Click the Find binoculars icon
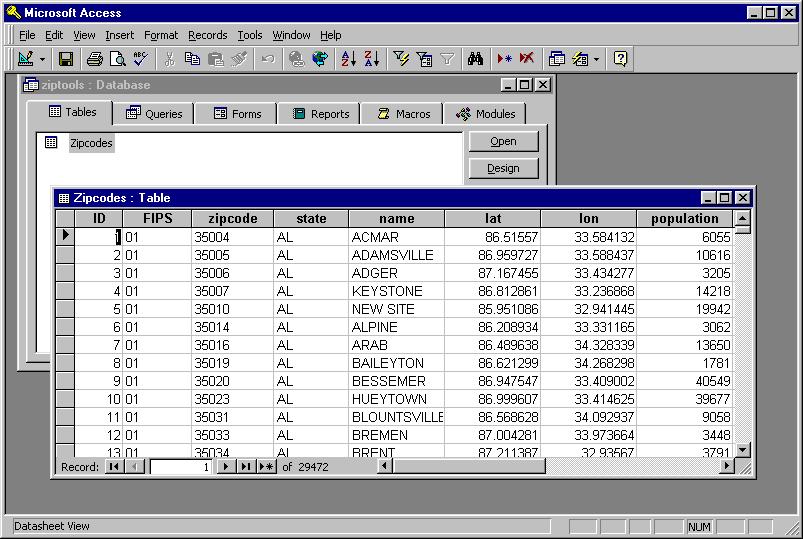The height and width of the screenshot is (539, 803). pyautogui.click(x=475, y=59)
